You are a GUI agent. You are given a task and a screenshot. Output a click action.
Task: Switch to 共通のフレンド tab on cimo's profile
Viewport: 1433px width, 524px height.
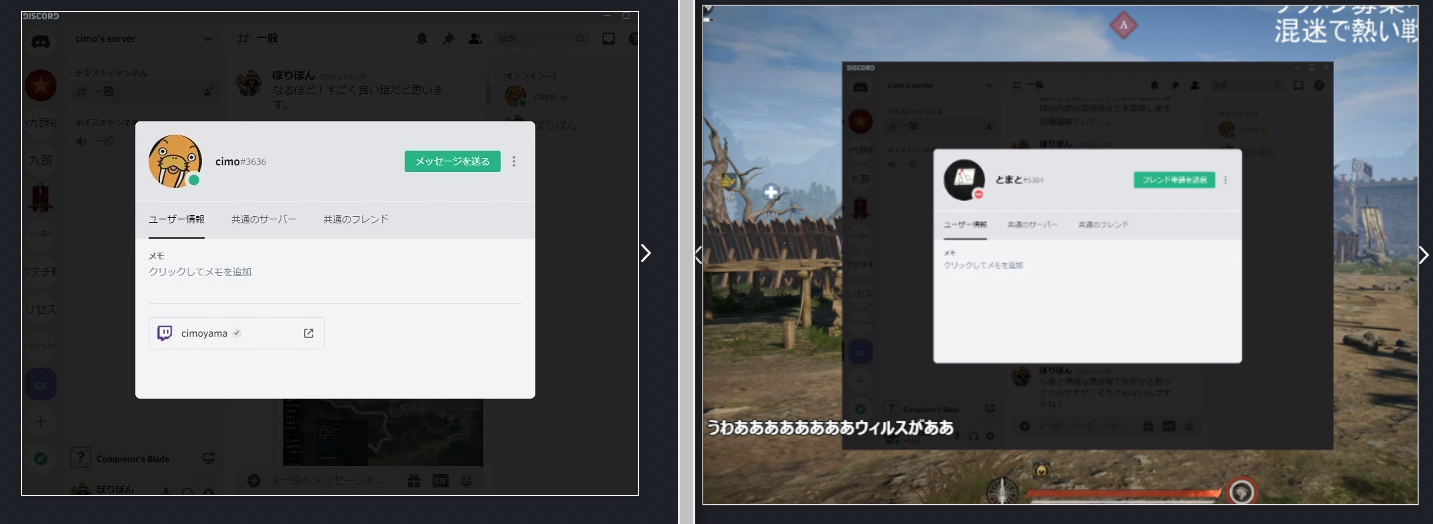(356, 219)
